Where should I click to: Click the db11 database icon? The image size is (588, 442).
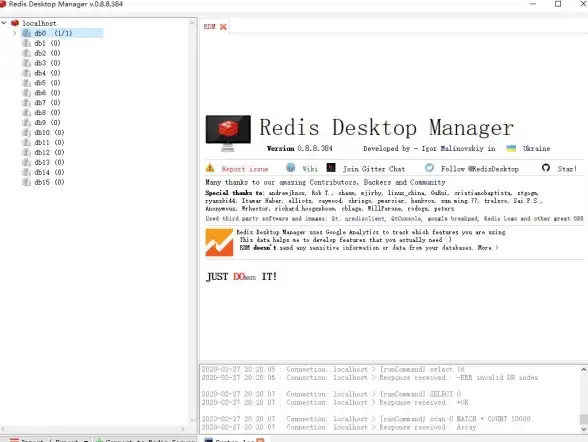pyautogui.click(x=27, y=142)
